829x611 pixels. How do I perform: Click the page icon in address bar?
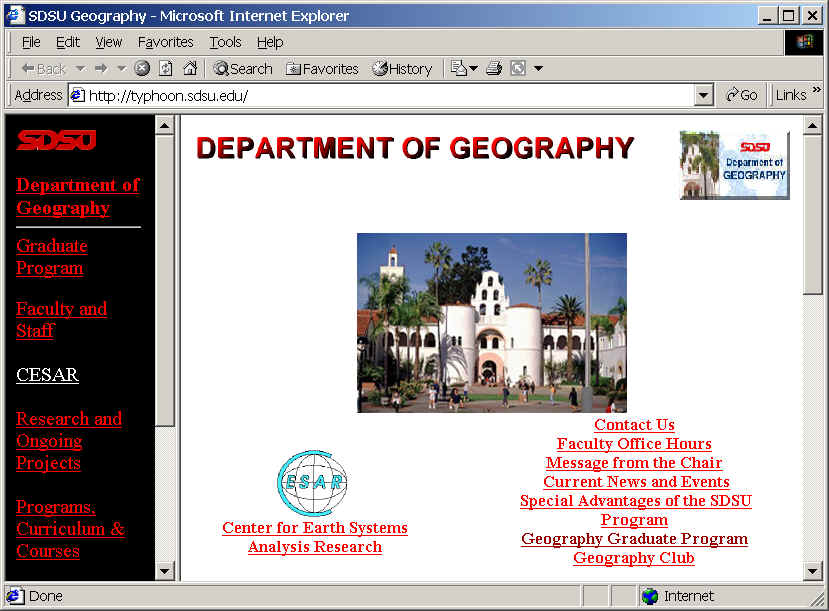pyautogui.click(x=78, y=96)
